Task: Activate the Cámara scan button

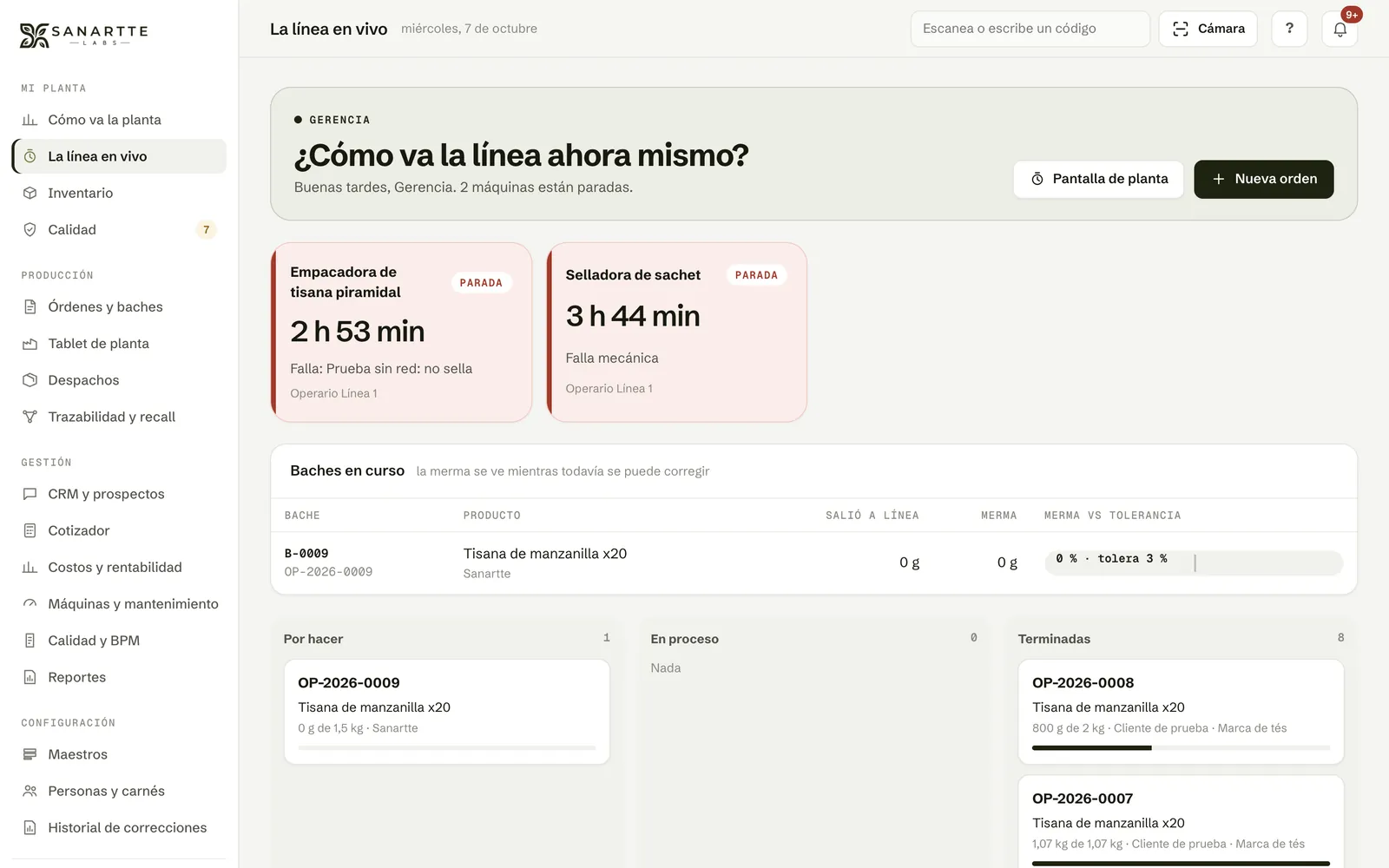Action: coord(1208,29)
